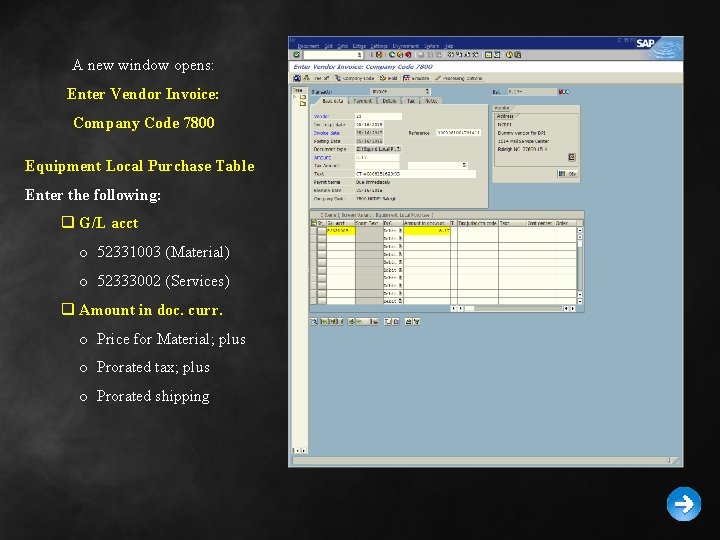720x540 pixels.
Task: Click the Hold button
Action: coord(389,78)
